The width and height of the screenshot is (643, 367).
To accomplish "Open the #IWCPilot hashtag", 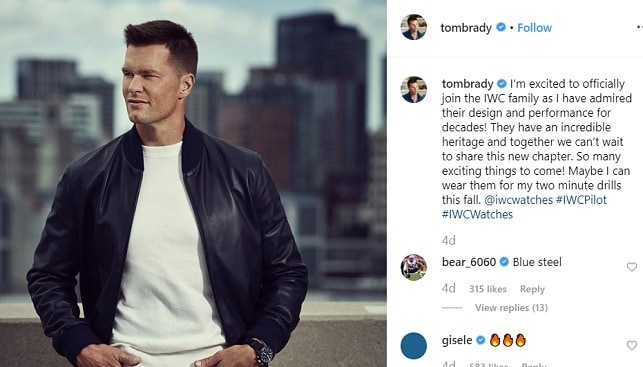I will (x=581, y=200).
